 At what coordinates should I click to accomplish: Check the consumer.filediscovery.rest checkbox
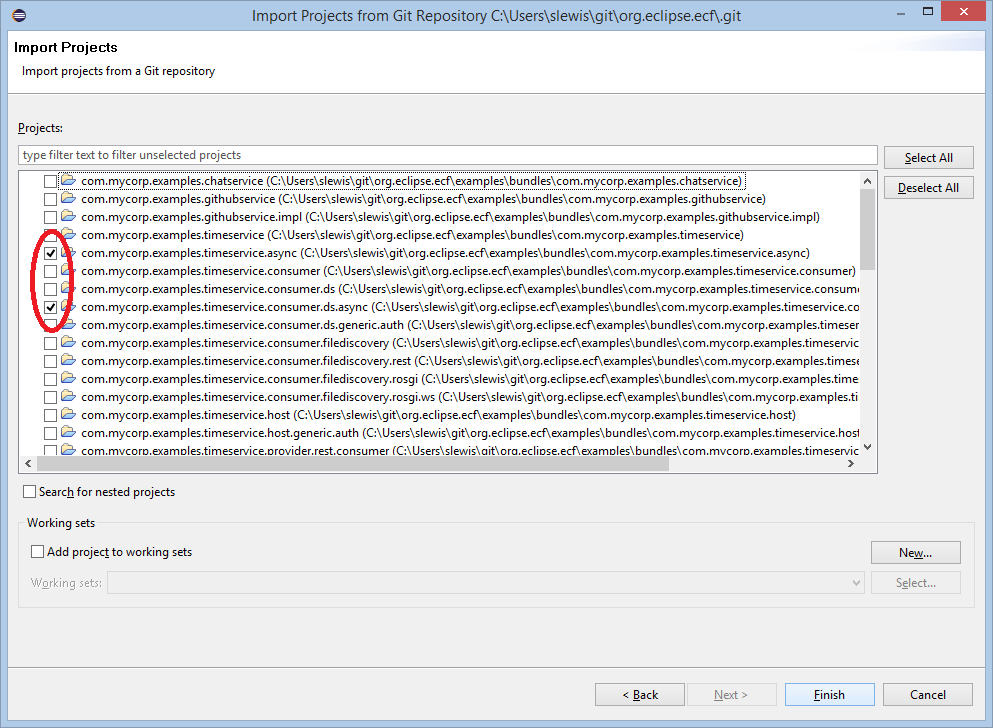(50, 361)
